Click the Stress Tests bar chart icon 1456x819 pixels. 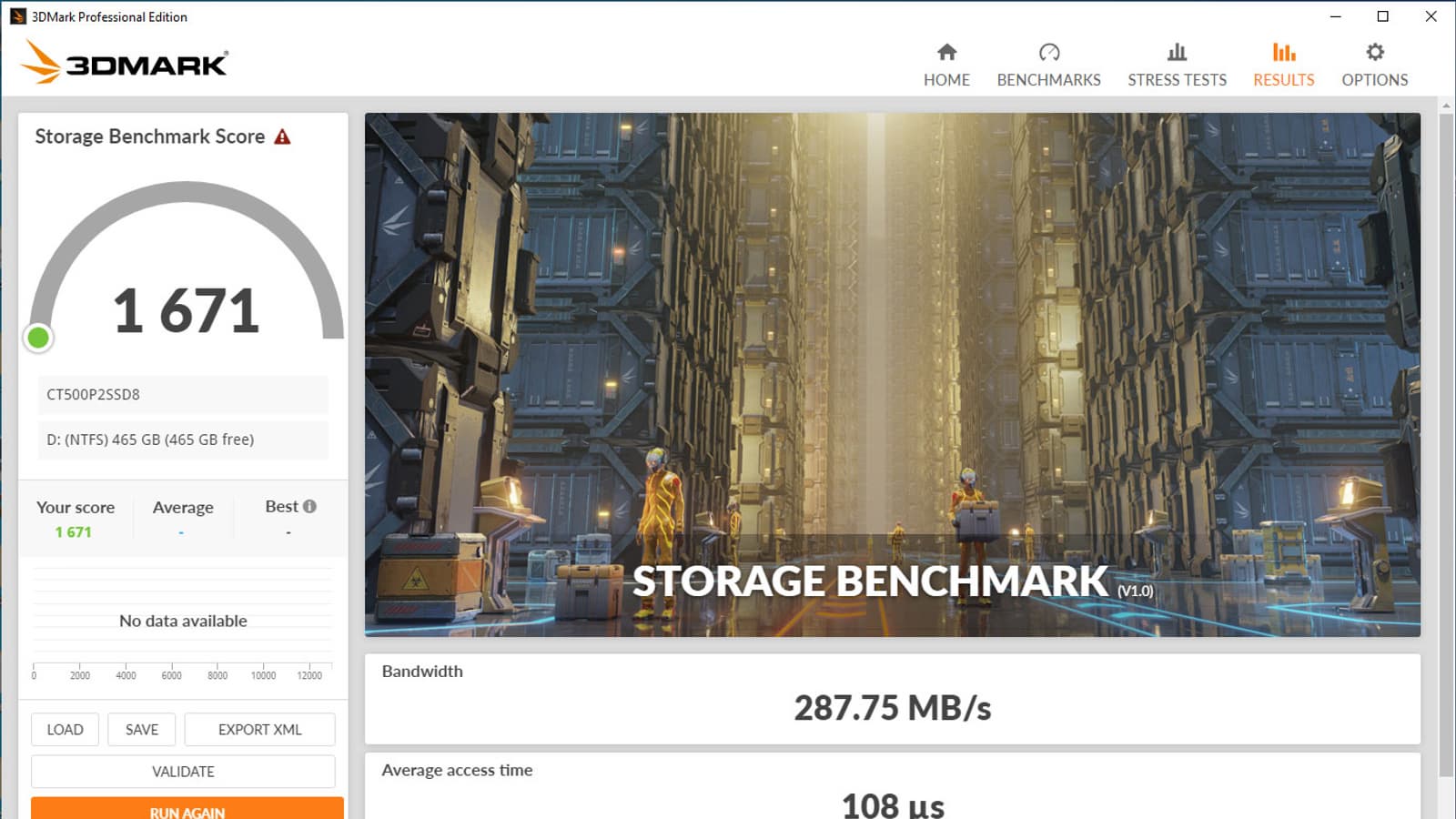click(1177, 52)
